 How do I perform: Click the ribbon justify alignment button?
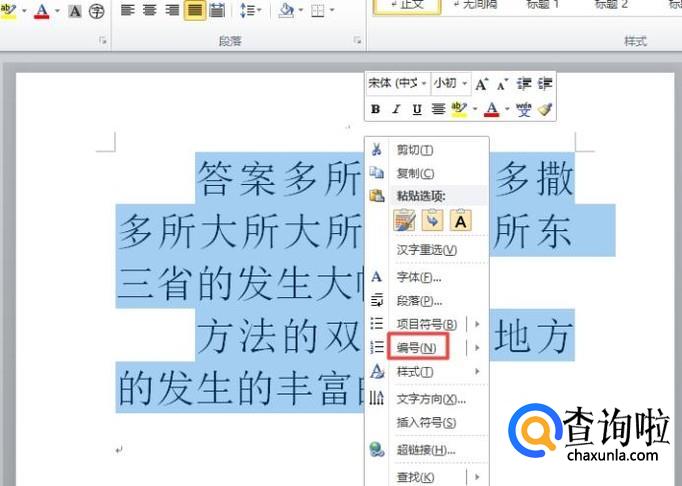click(x=194, y=11)
